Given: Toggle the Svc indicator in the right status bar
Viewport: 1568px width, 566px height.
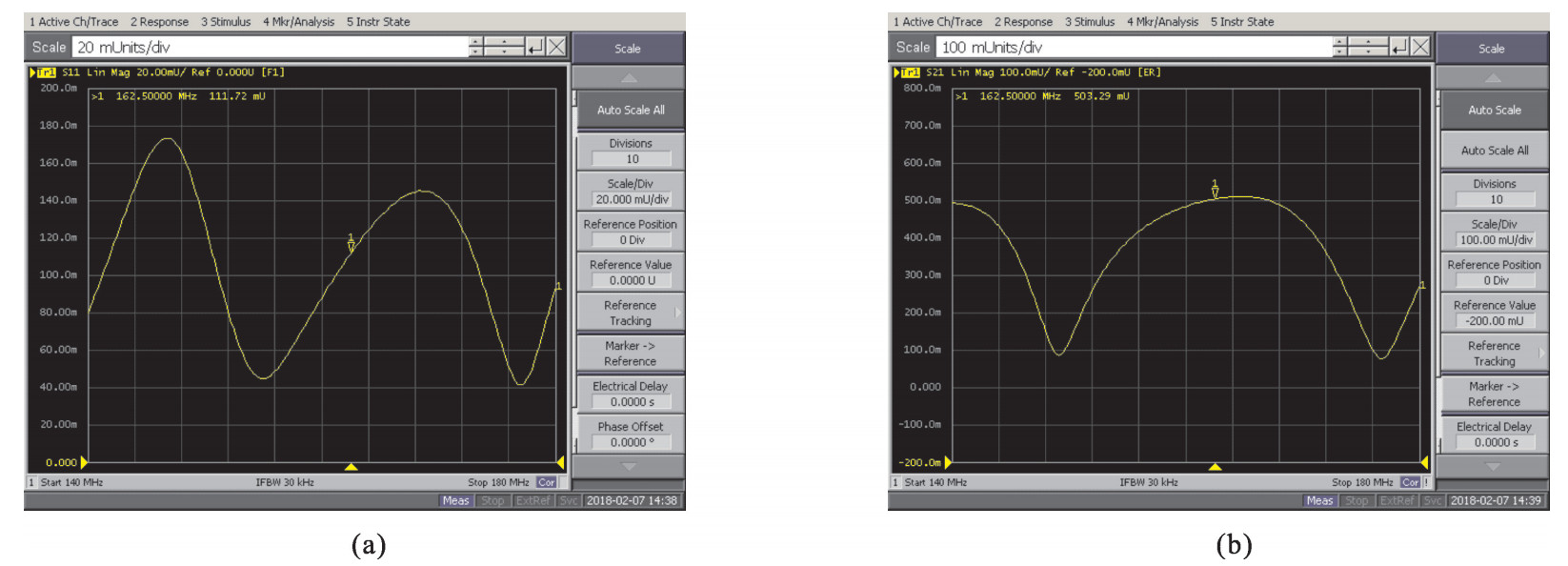Looking at the screenshot, I should point(1433,500).
